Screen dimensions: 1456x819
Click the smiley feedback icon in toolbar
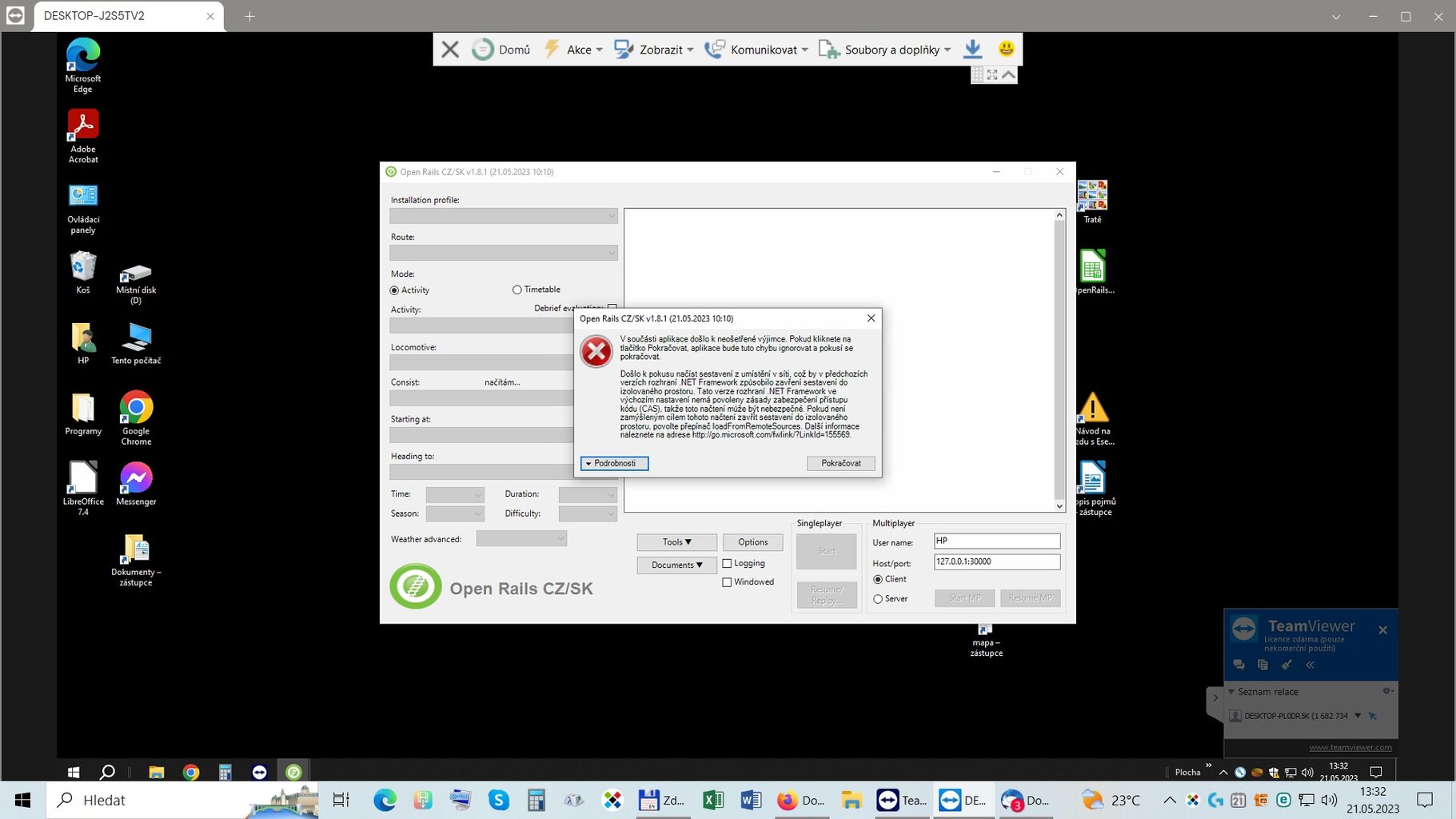[1006, 49]
